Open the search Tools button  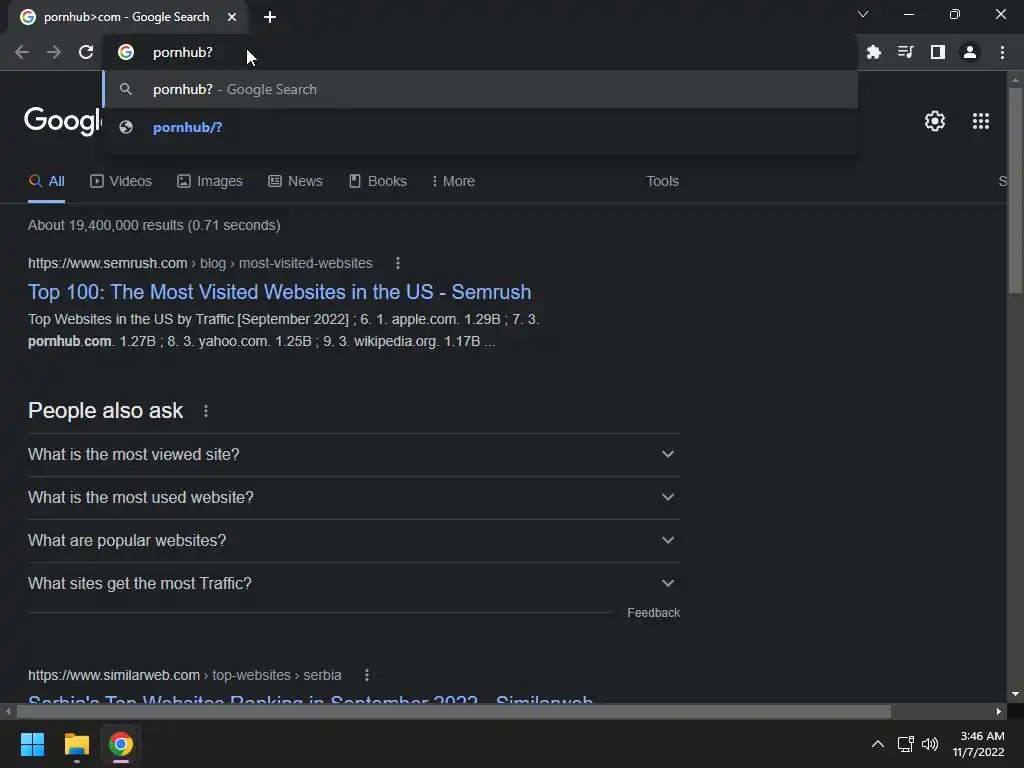tap(662, 182)
